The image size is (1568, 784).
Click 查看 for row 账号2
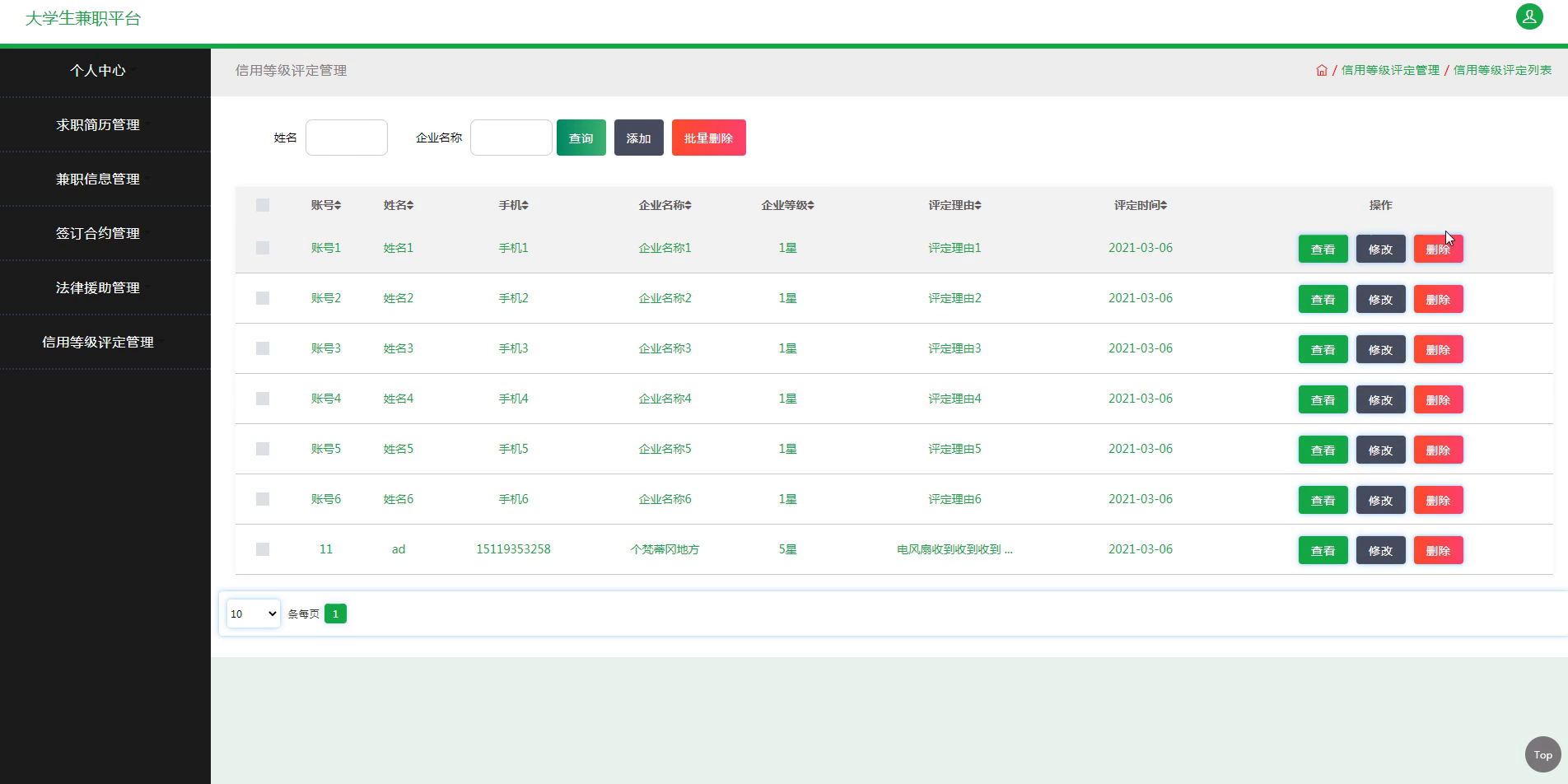tap(1323, 299)
